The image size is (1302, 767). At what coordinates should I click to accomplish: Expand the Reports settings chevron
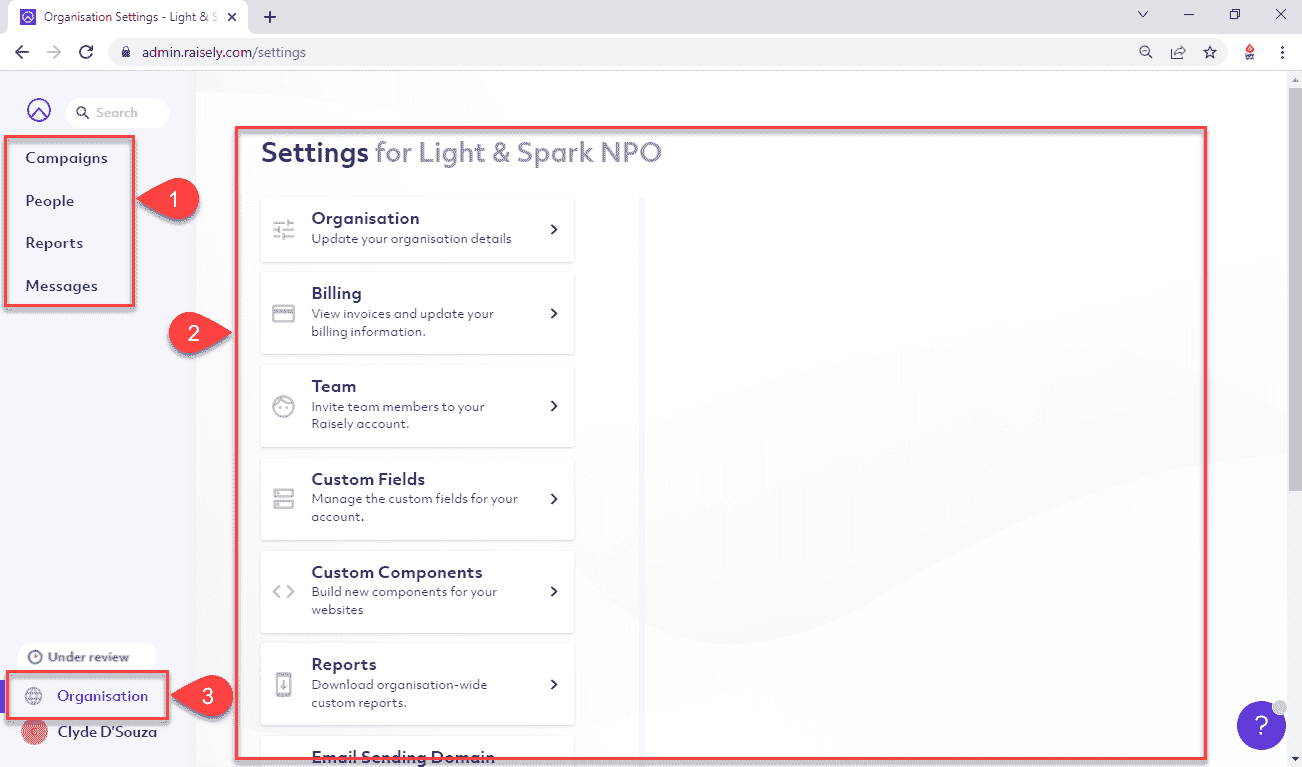point(554,684)
